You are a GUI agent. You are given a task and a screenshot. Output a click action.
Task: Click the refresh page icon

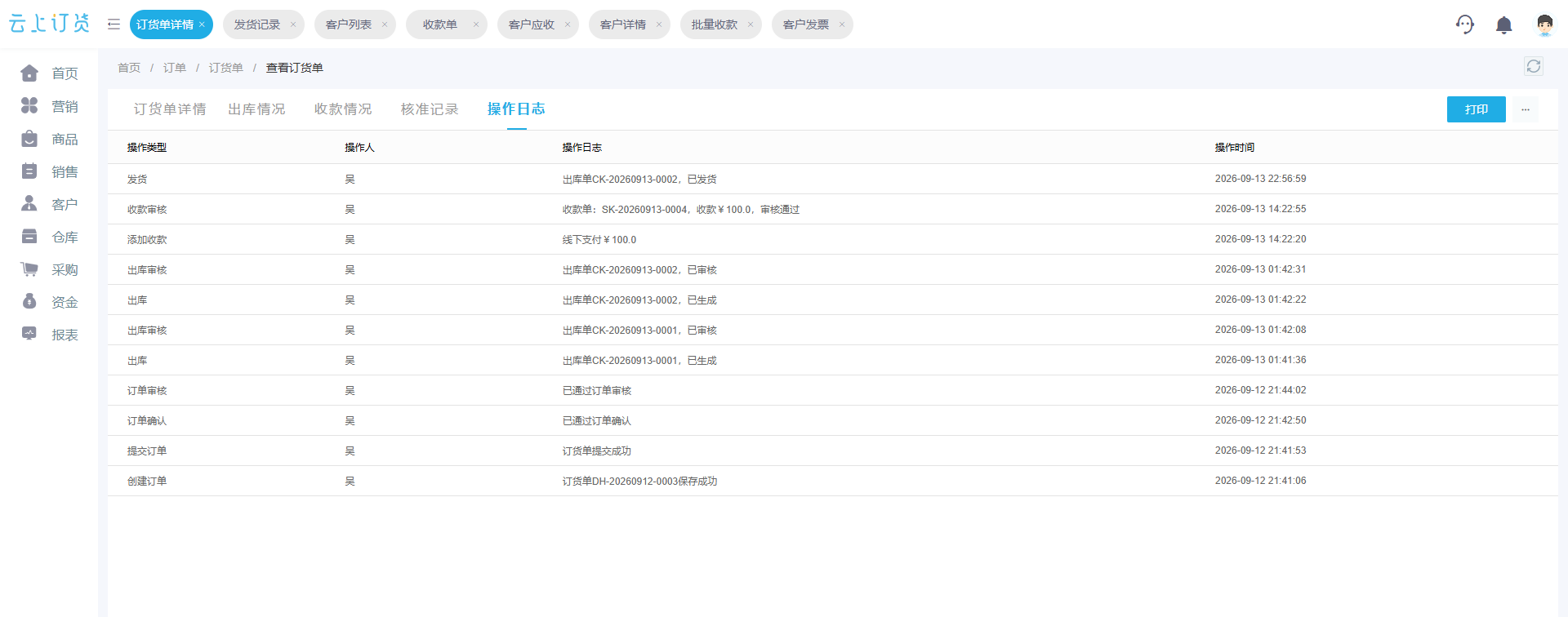coord(1534,66)
